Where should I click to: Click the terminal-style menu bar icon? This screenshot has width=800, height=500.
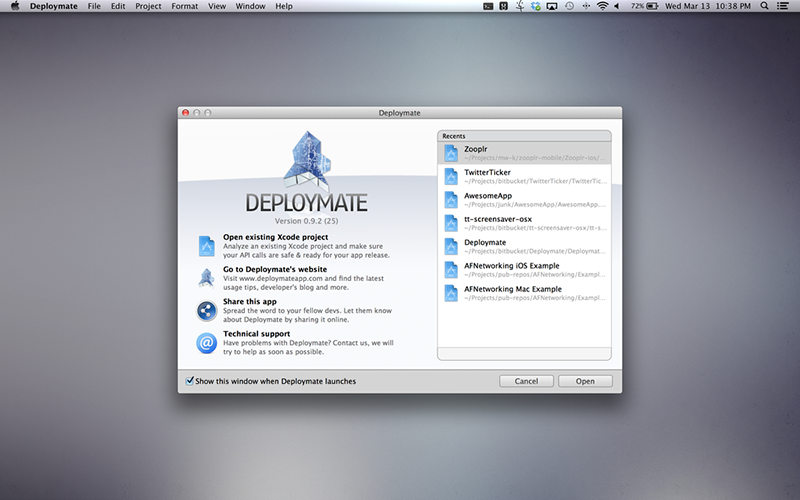488,6
